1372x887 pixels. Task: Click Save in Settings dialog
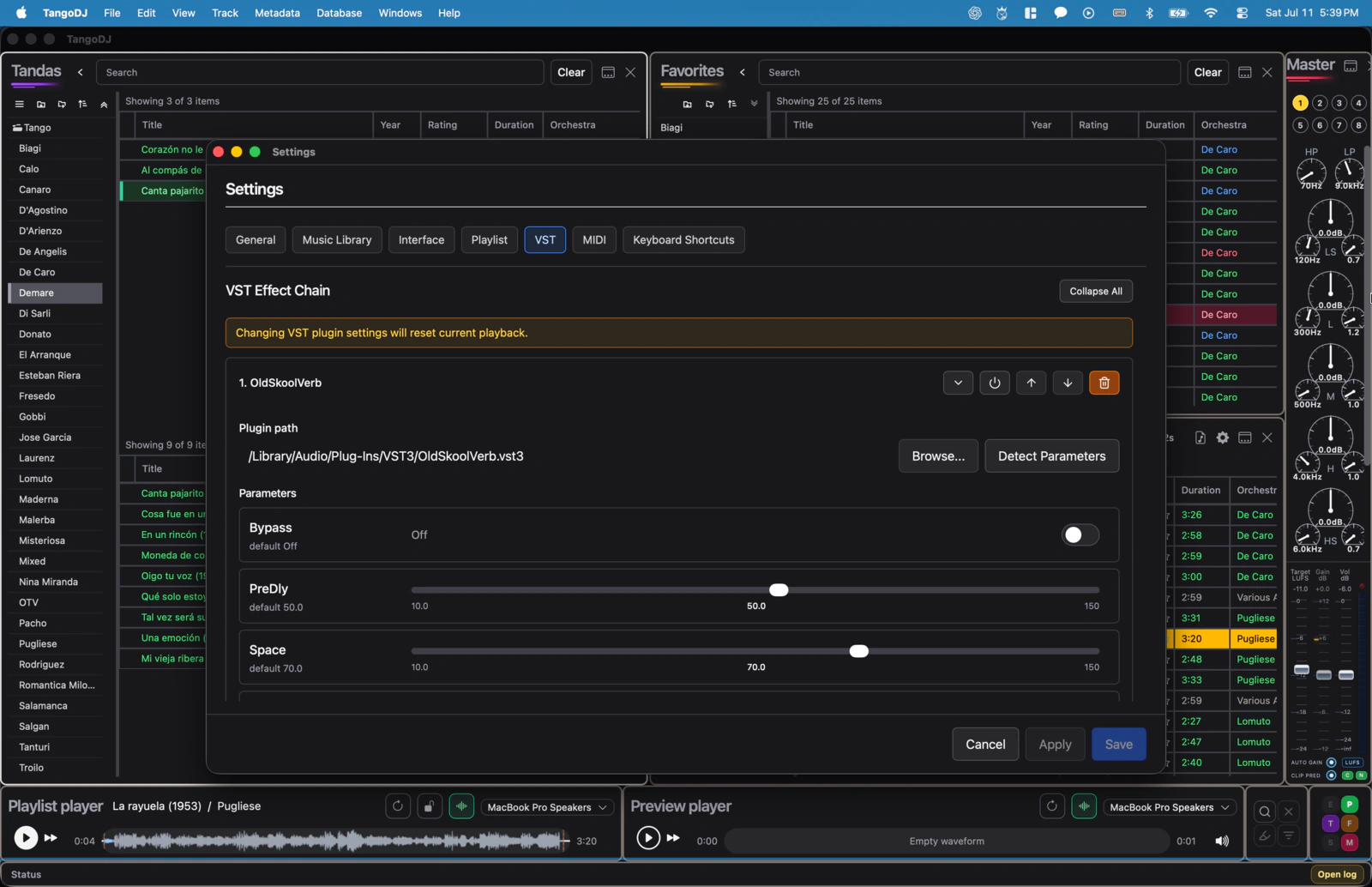coord(1118,745)
